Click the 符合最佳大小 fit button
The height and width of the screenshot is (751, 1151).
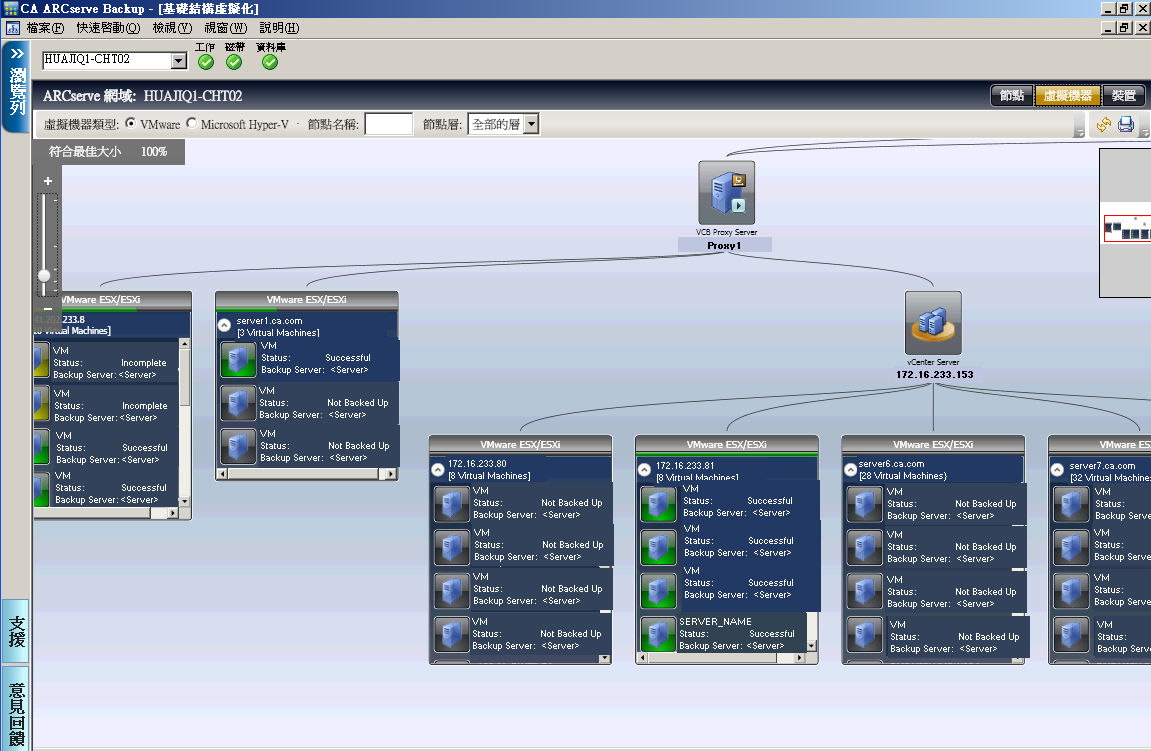[x=84, y=151]
